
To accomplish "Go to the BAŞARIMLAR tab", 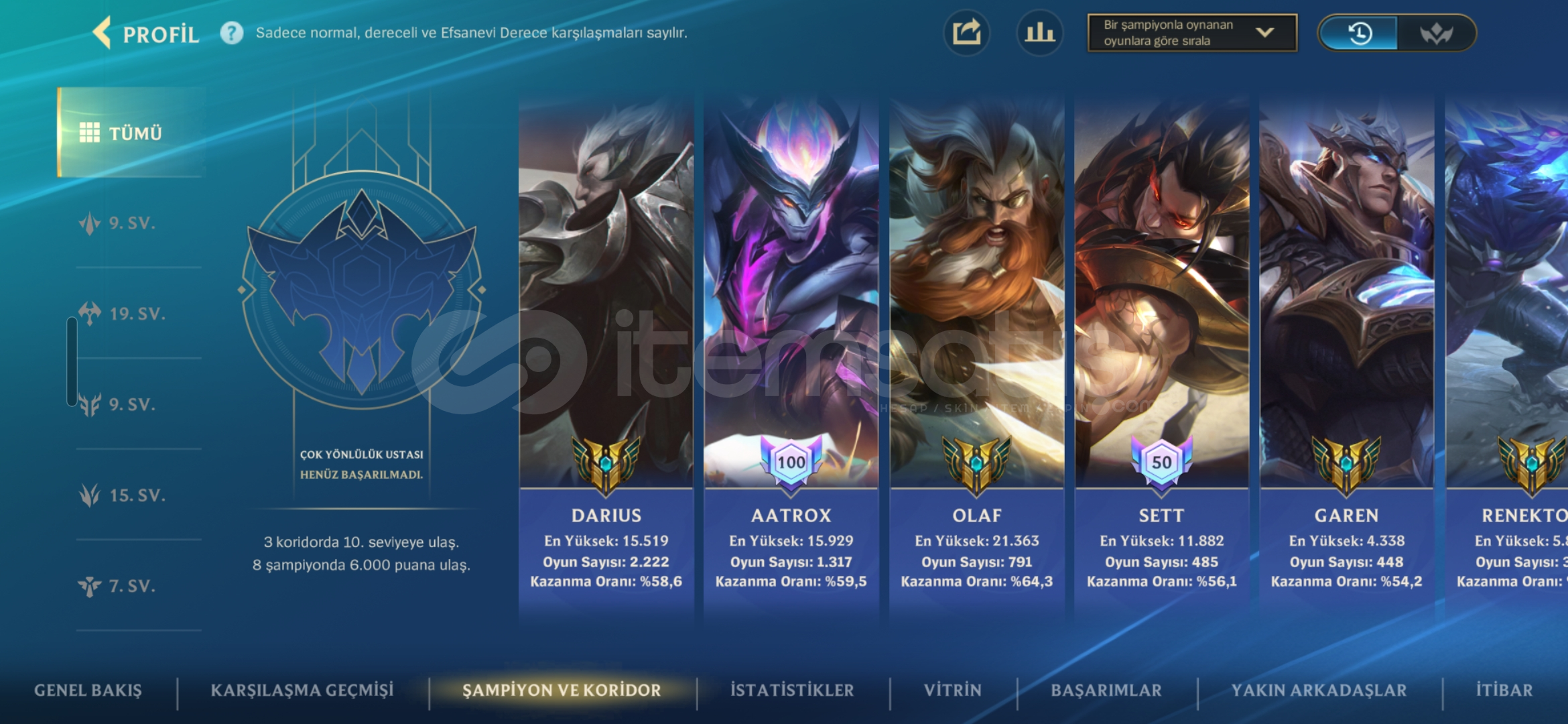I will coord(1106,690).
